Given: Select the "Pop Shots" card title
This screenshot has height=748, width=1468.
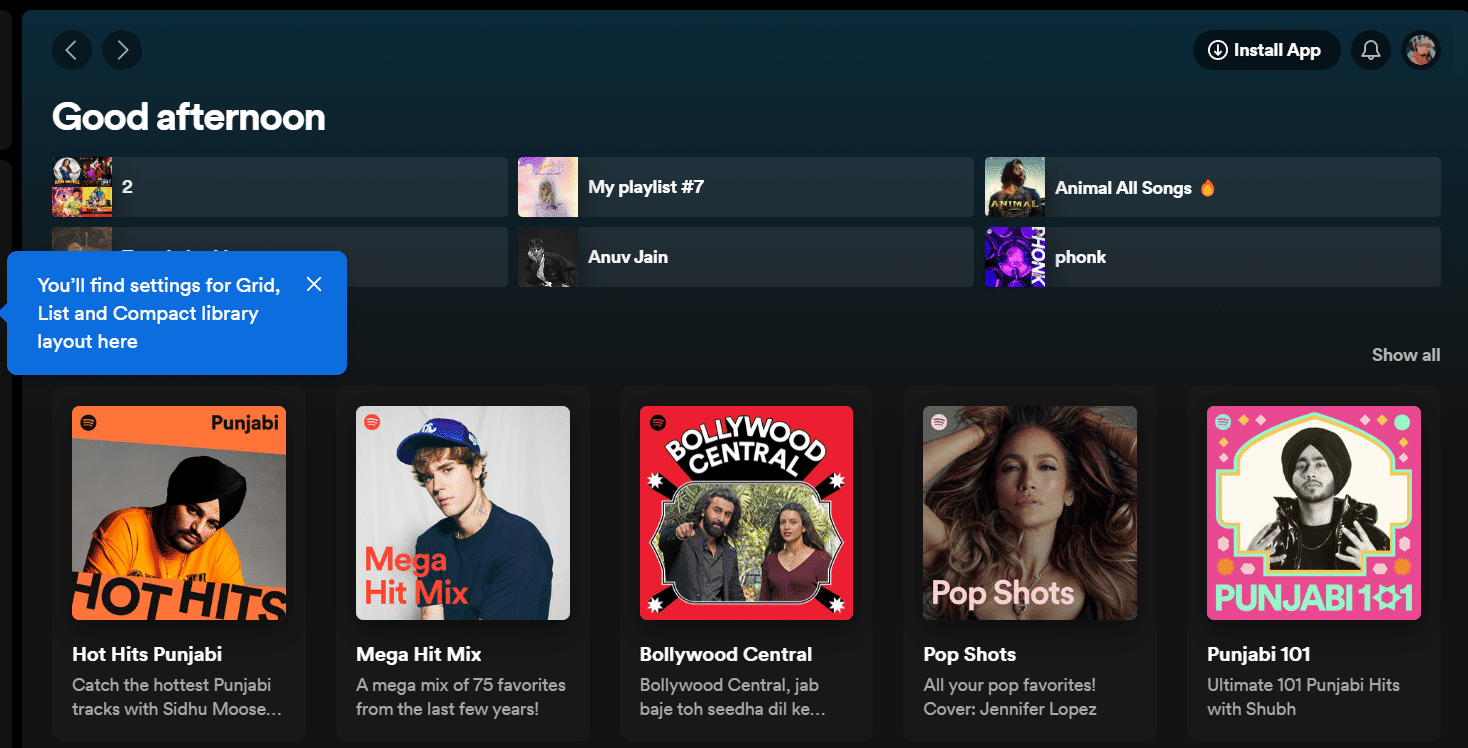Looking at the screenshot, I should pyautogui.click(x=970, y=655).
